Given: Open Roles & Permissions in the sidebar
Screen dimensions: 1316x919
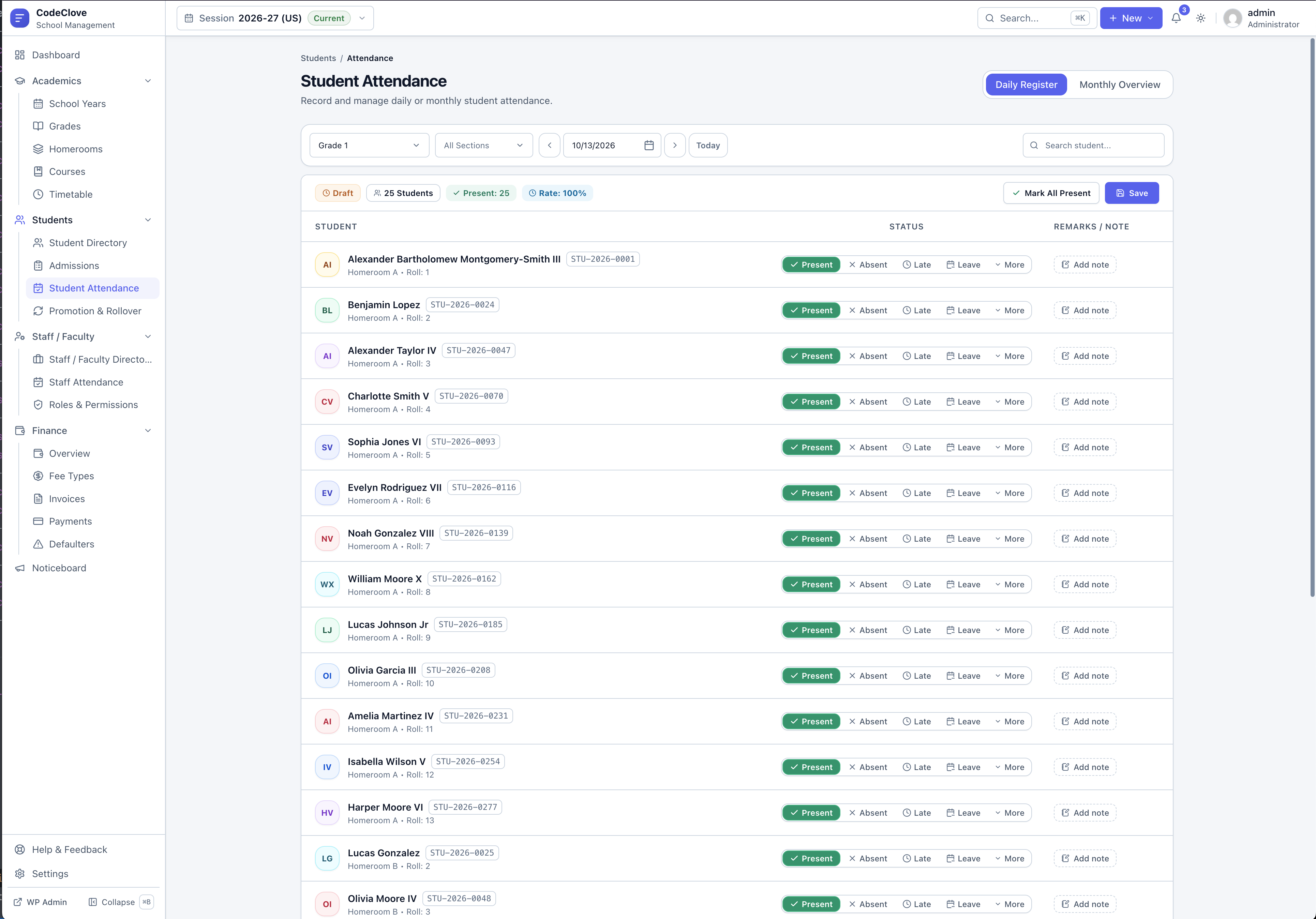Looking at the screenshot, I should [x=92, y=405].
